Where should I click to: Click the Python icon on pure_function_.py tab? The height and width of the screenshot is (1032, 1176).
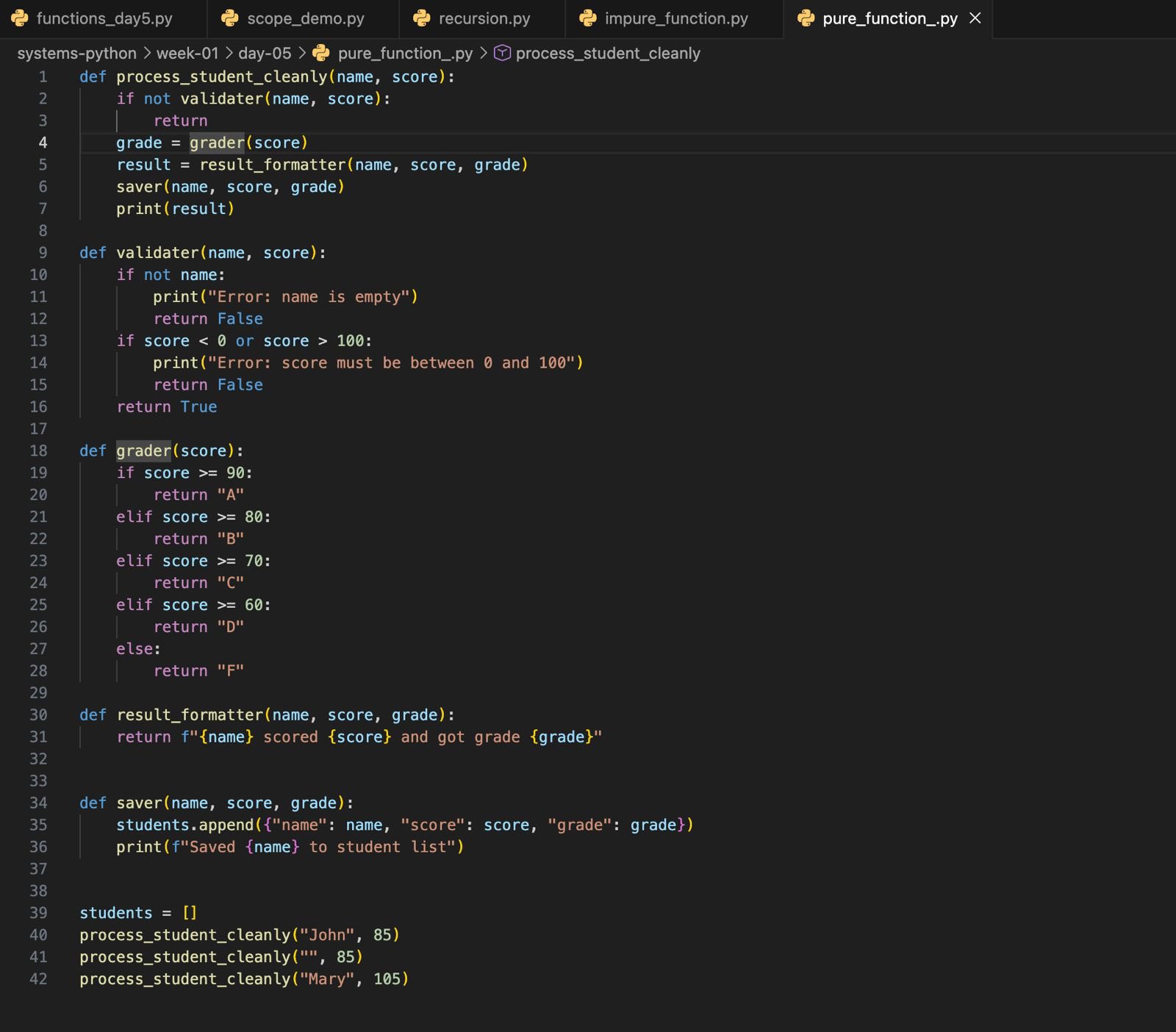(x=806, y=18)
